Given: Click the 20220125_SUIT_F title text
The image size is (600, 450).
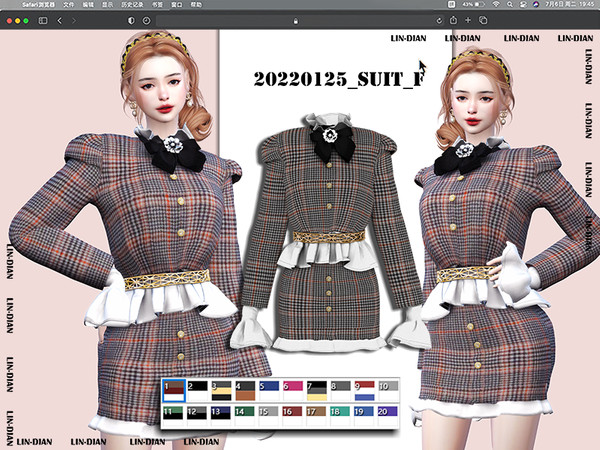Looking at the screenshot, I should click(339, 79).
